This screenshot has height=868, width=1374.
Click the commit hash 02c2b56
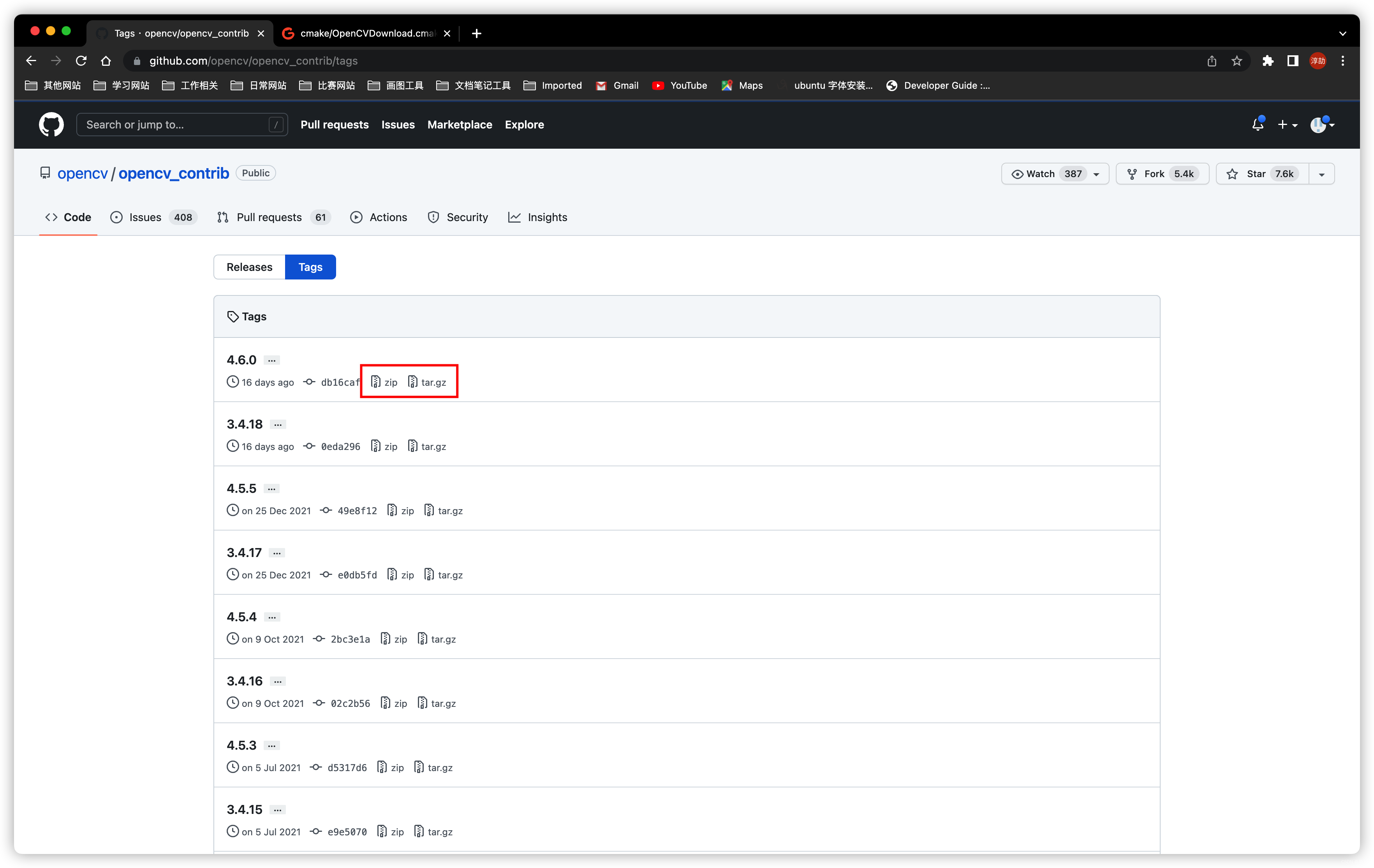tap(350, 703)
